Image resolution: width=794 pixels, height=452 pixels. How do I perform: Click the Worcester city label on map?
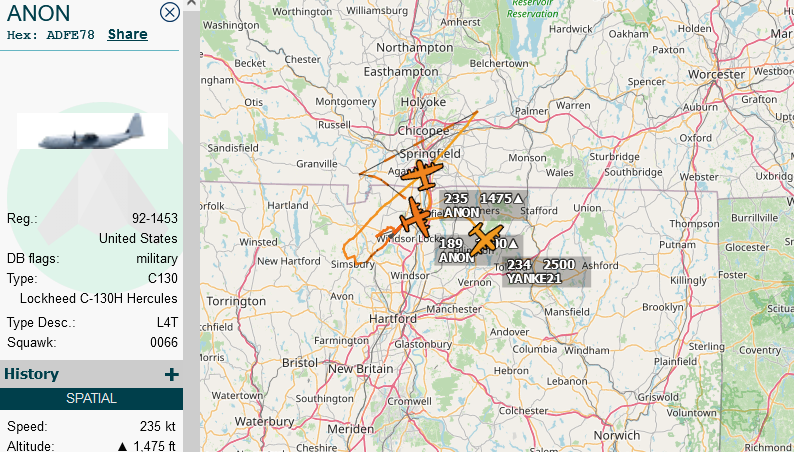[717, 74]
